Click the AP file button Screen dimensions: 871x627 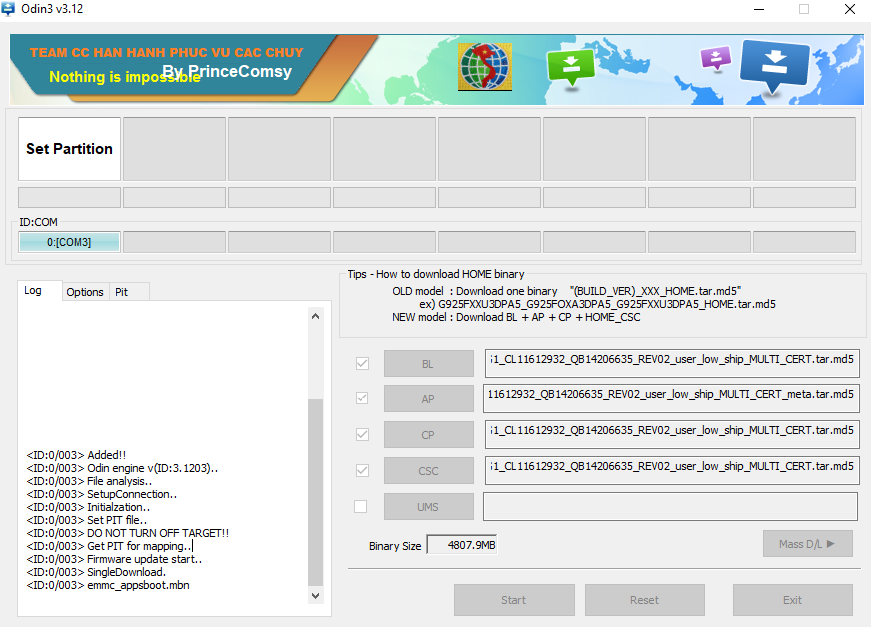point(428,399)
